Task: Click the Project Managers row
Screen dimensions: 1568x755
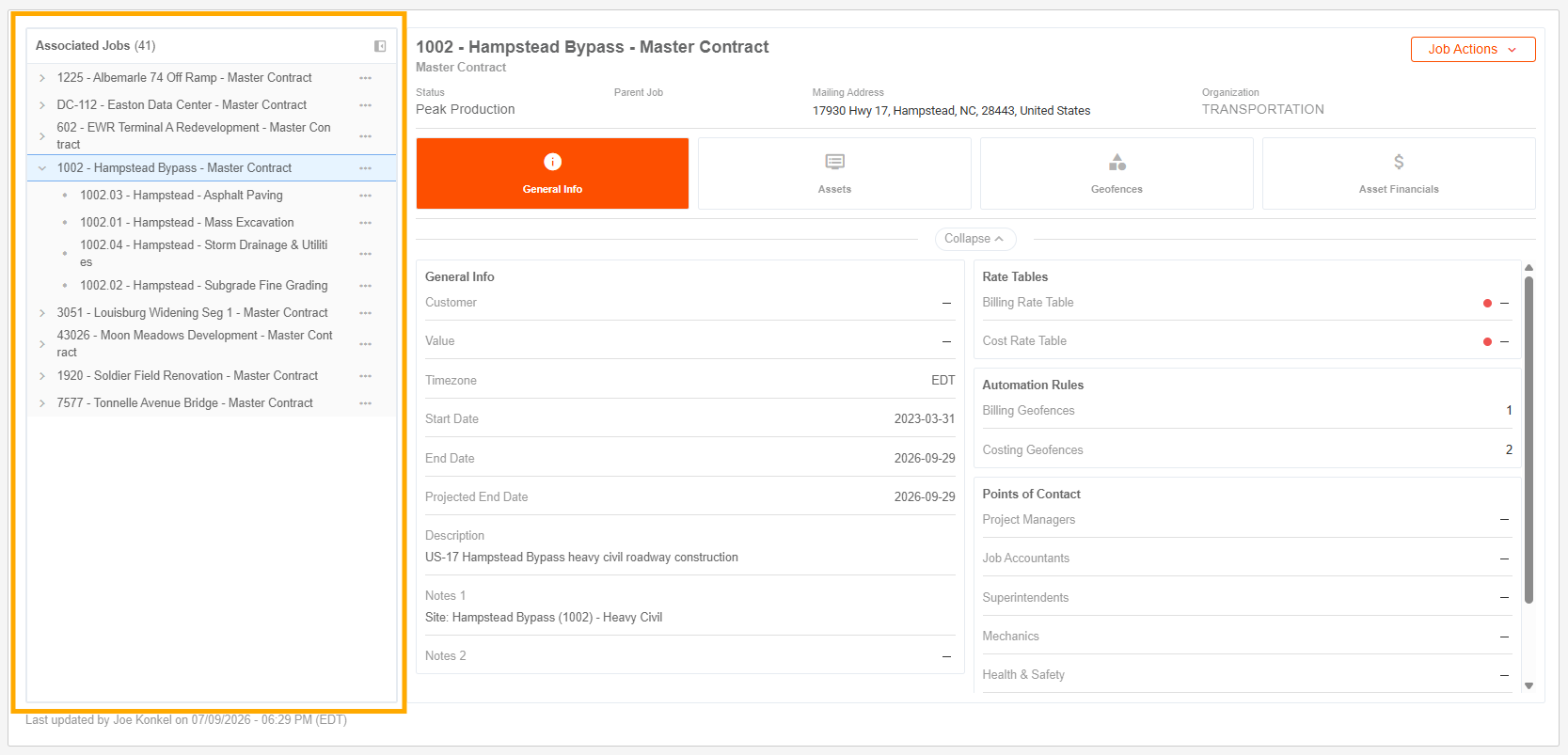Action: (x=1246, y=520)
